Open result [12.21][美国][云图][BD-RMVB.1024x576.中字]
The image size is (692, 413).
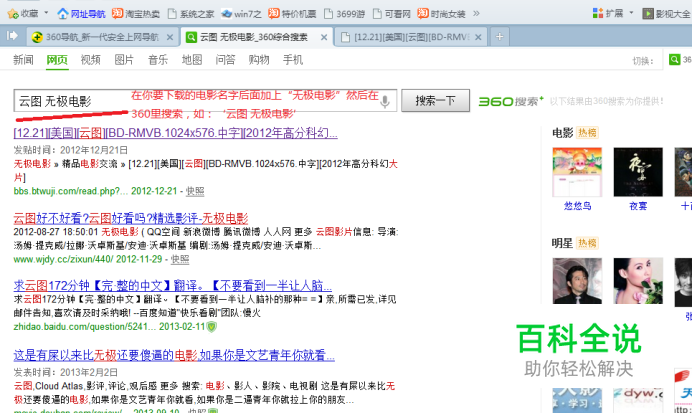coord(176,133)
